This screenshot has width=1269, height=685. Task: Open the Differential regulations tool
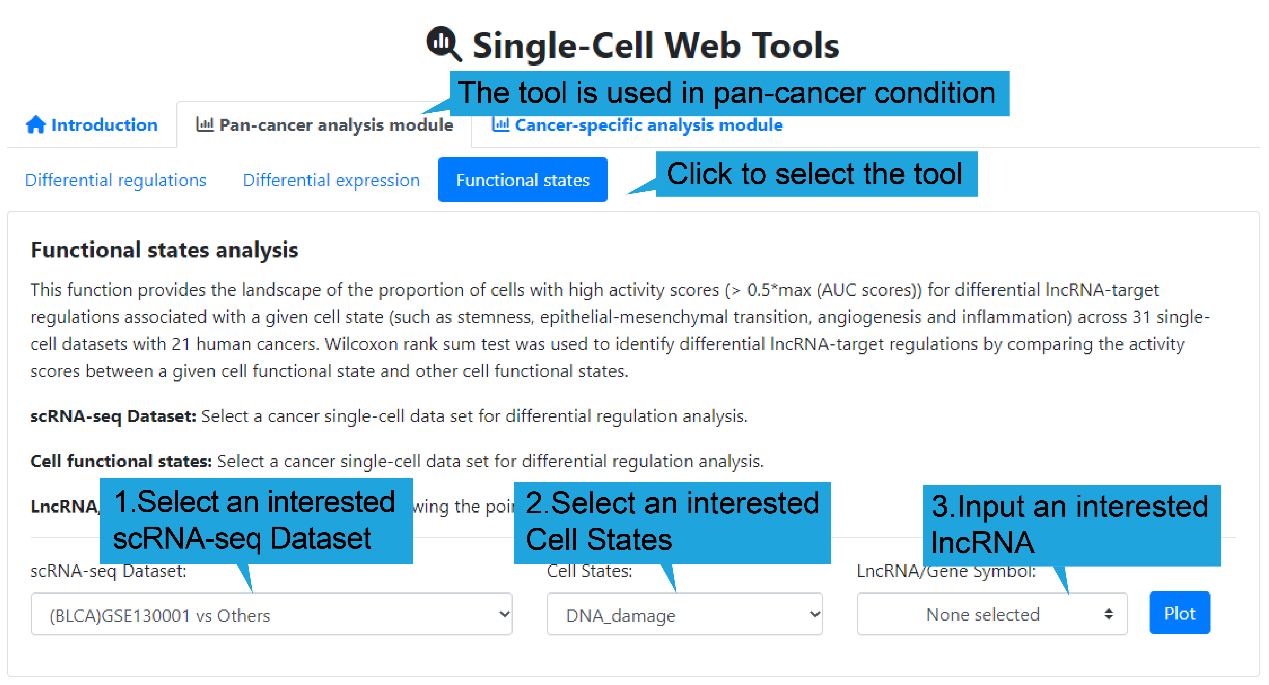click(116, 180)
